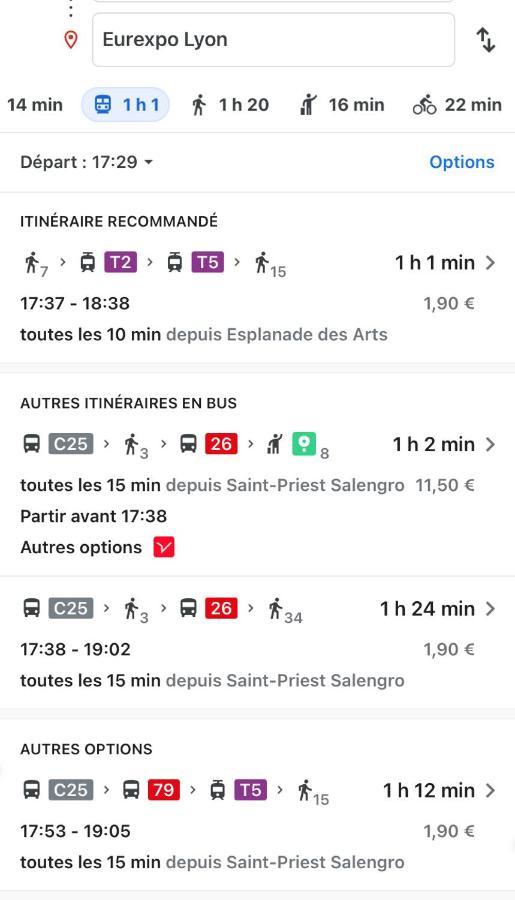Open the Options link
Viewport: 515px width, 900px height.
coord(462,162)
